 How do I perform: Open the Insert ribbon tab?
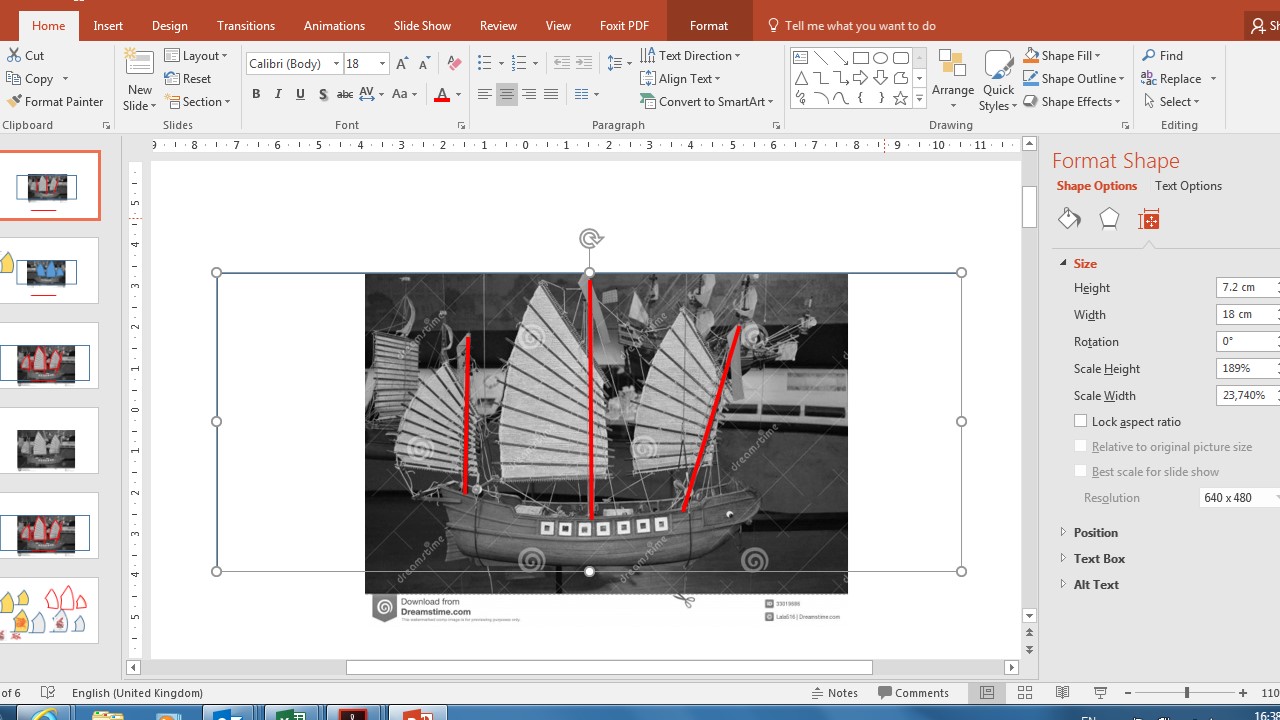pos(108,26)
